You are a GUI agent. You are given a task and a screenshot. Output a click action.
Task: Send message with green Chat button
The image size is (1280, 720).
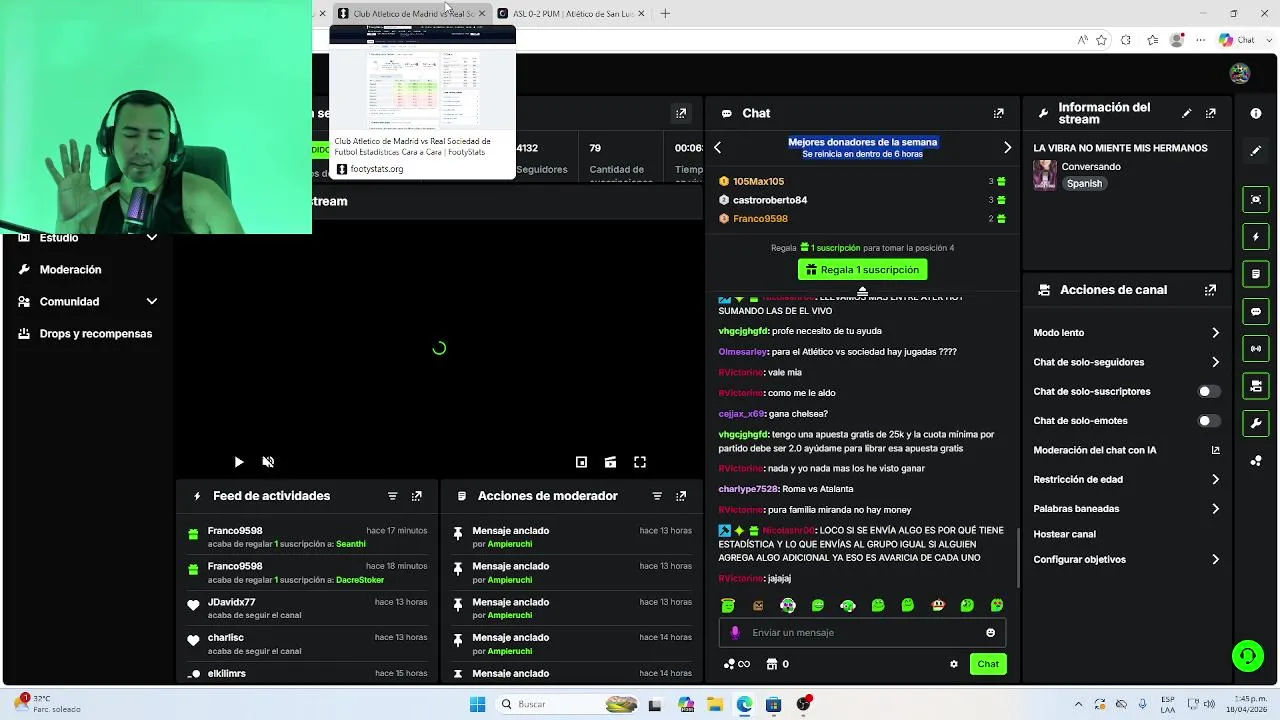pyautogui.click(x=988, y=664)
